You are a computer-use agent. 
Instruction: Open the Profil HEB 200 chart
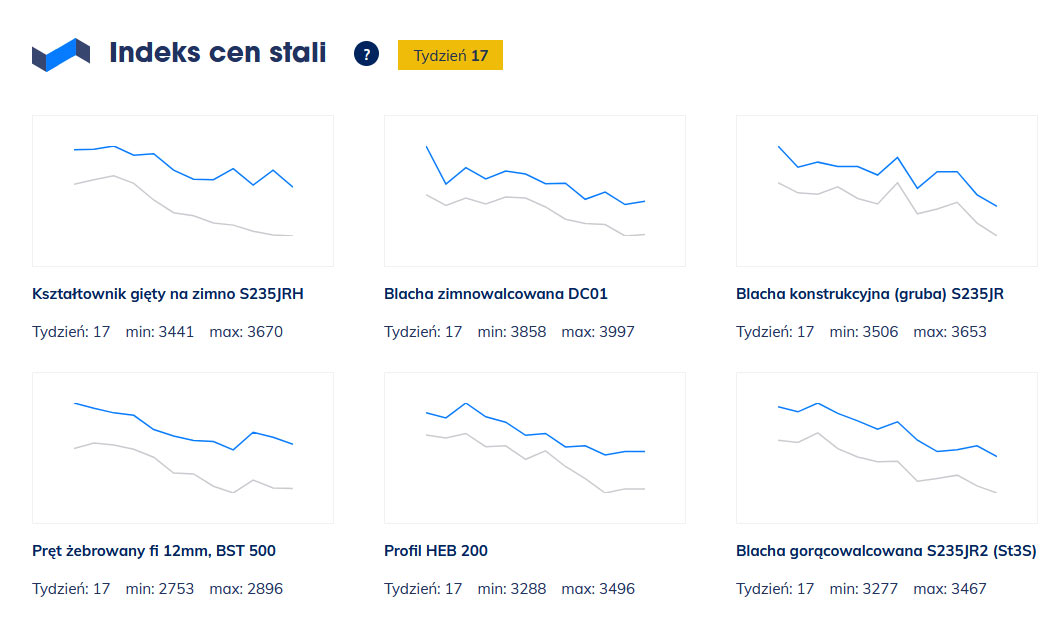coord(535,448)
